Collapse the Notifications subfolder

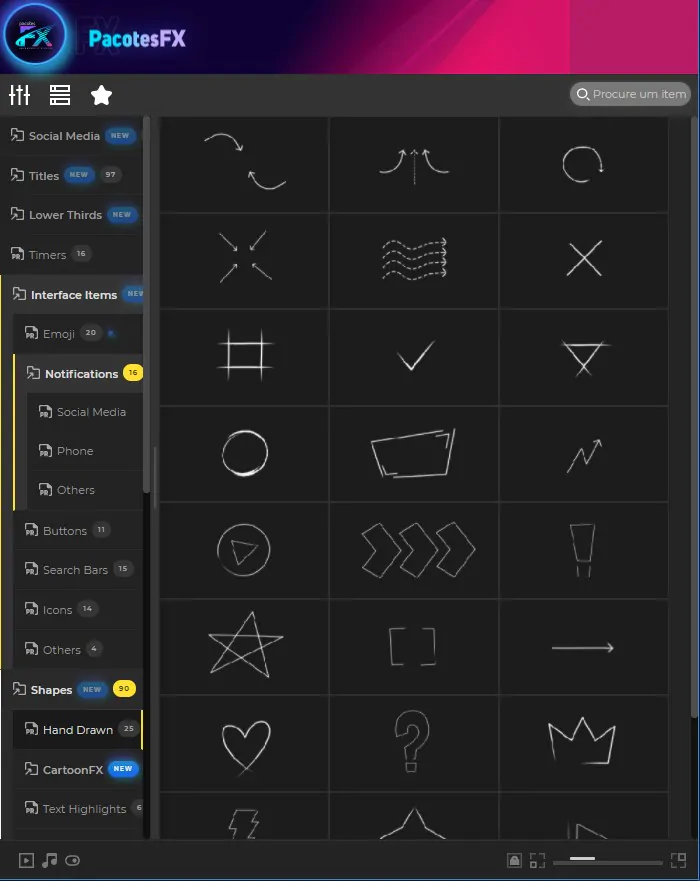[x=81, y=374]
